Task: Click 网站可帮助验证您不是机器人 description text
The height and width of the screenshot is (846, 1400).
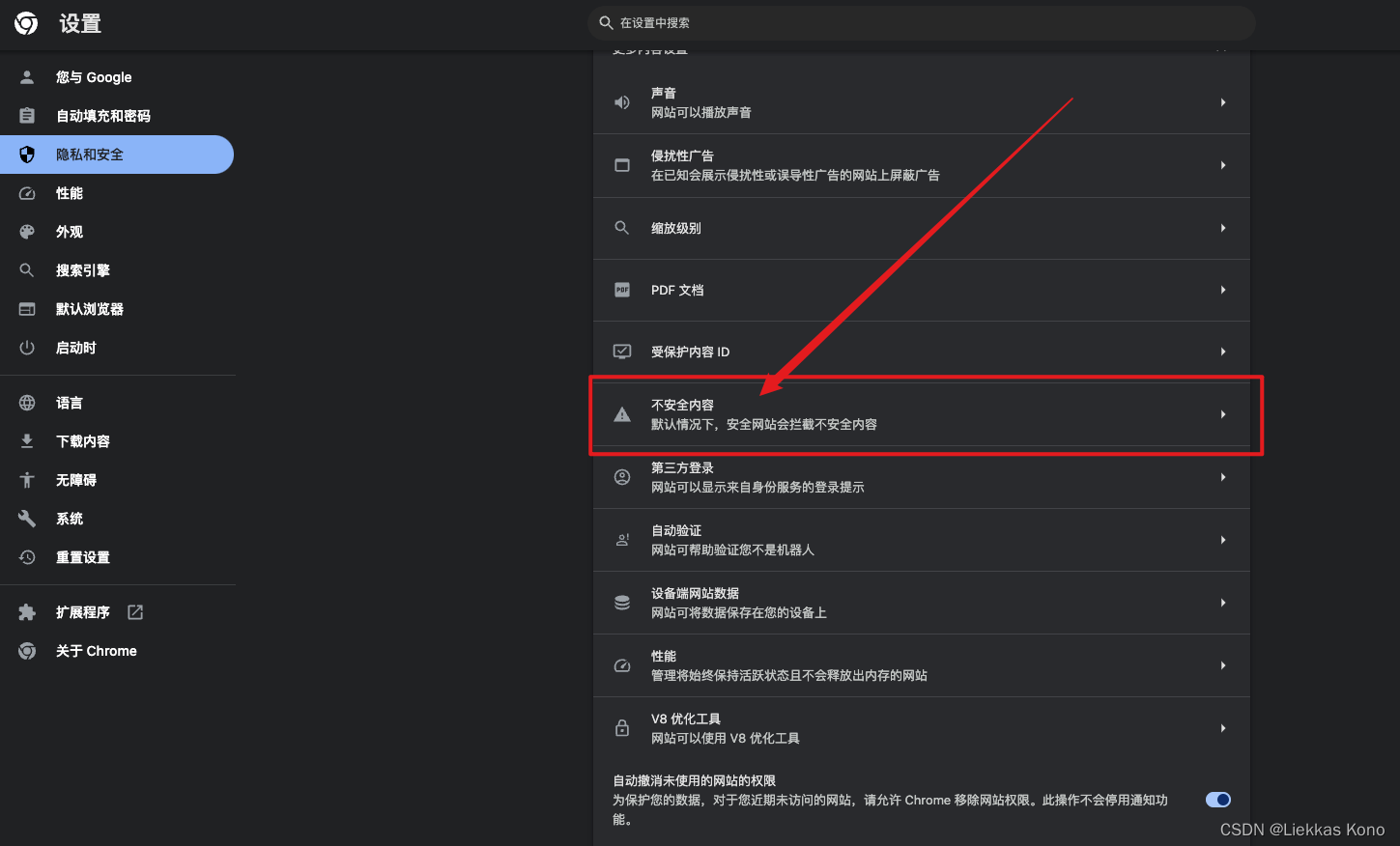Action: 732,550
